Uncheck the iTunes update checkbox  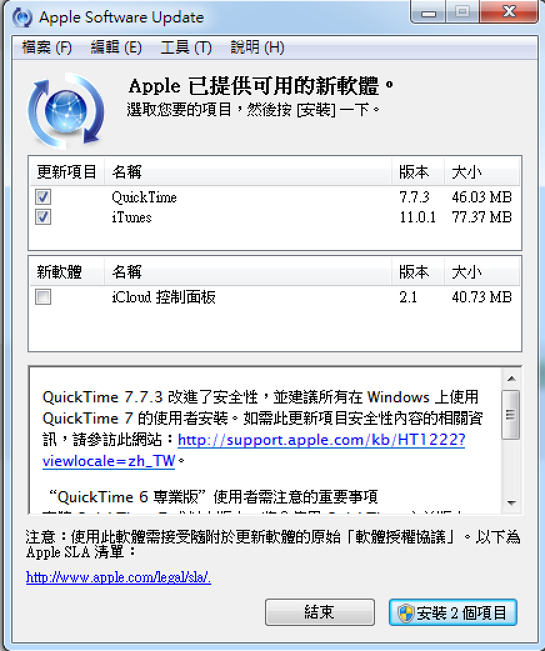pyautogui.click(x=43, y=217)
